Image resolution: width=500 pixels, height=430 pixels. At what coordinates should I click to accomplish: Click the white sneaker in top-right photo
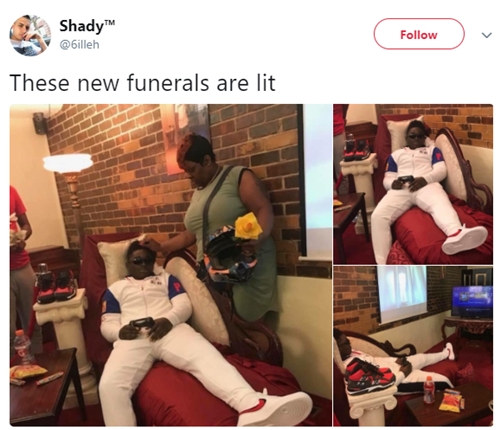(x=465, y=239)
